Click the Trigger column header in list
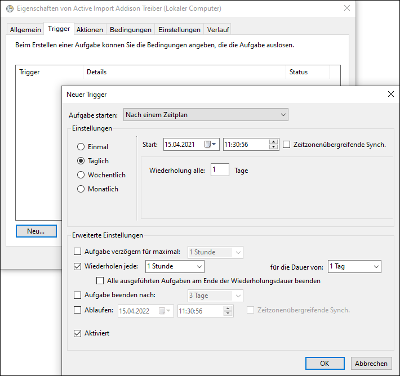Image resolution: width=400 pixels, height=376 pixels. [x=49, y=72]
